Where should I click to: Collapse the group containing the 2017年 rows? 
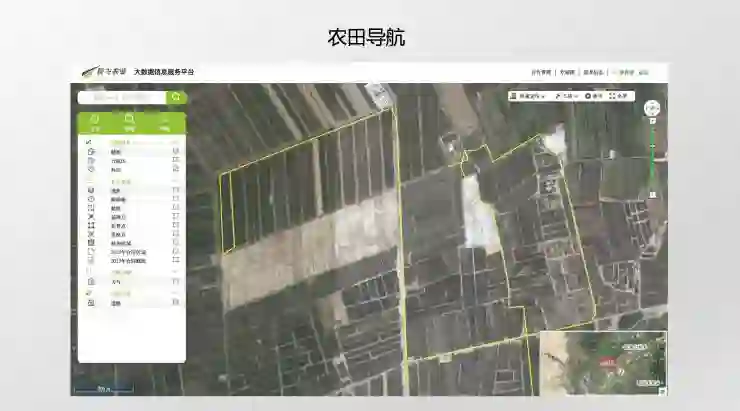[x=175, y=182]
